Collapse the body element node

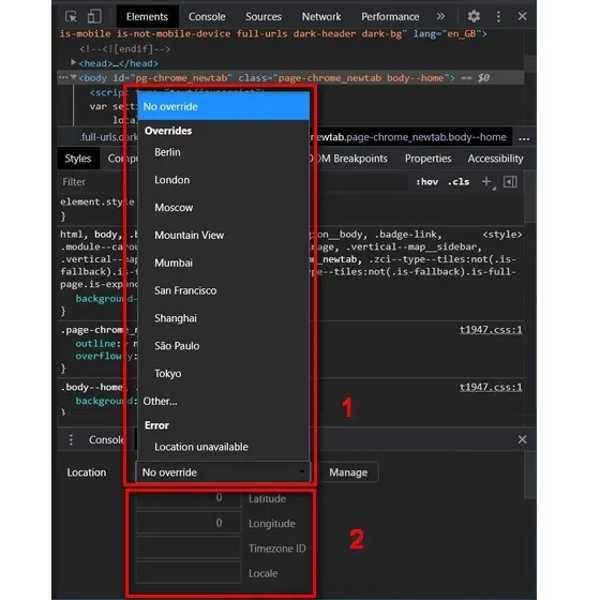73,77
